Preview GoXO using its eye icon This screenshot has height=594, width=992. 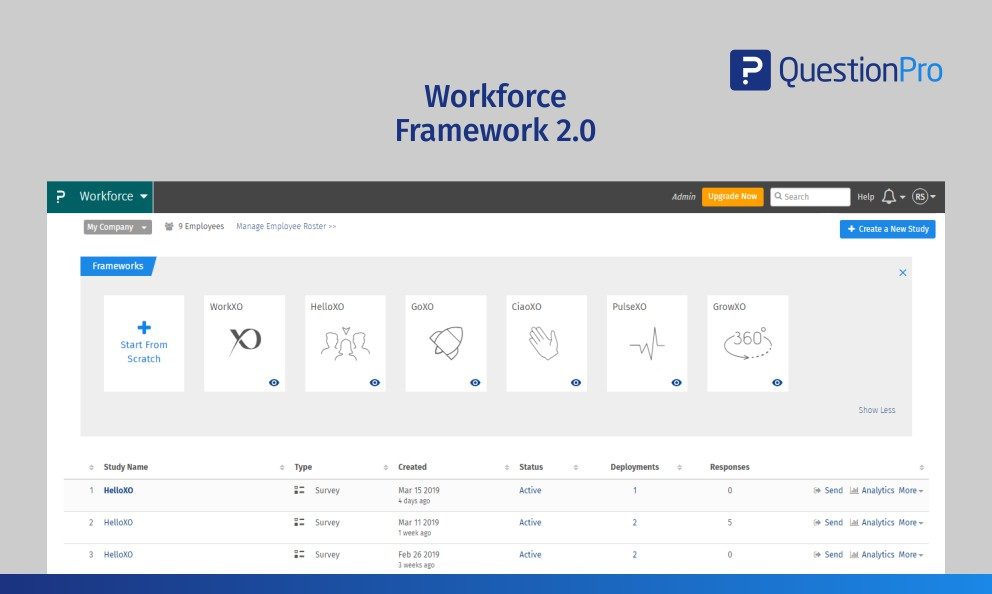tap(475, 383)
